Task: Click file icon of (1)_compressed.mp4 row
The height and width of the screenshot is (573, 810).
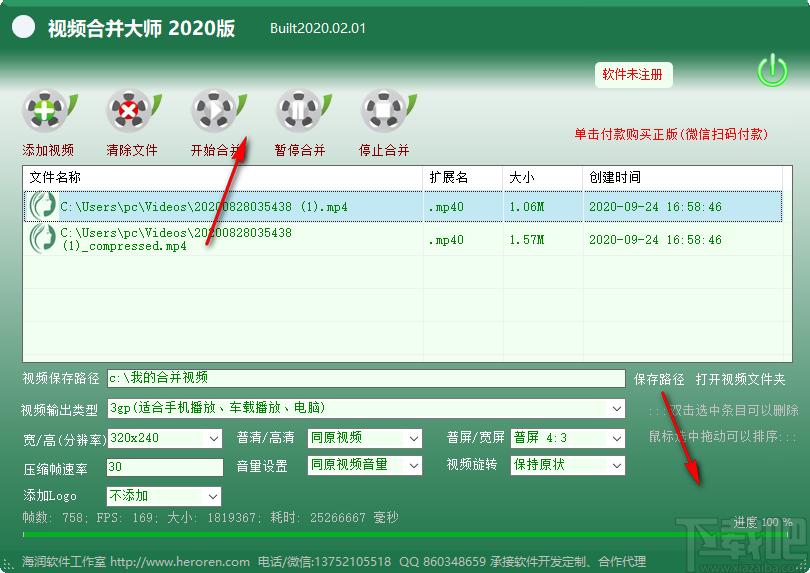Action: pyautogui.click(x=42, y=239)
